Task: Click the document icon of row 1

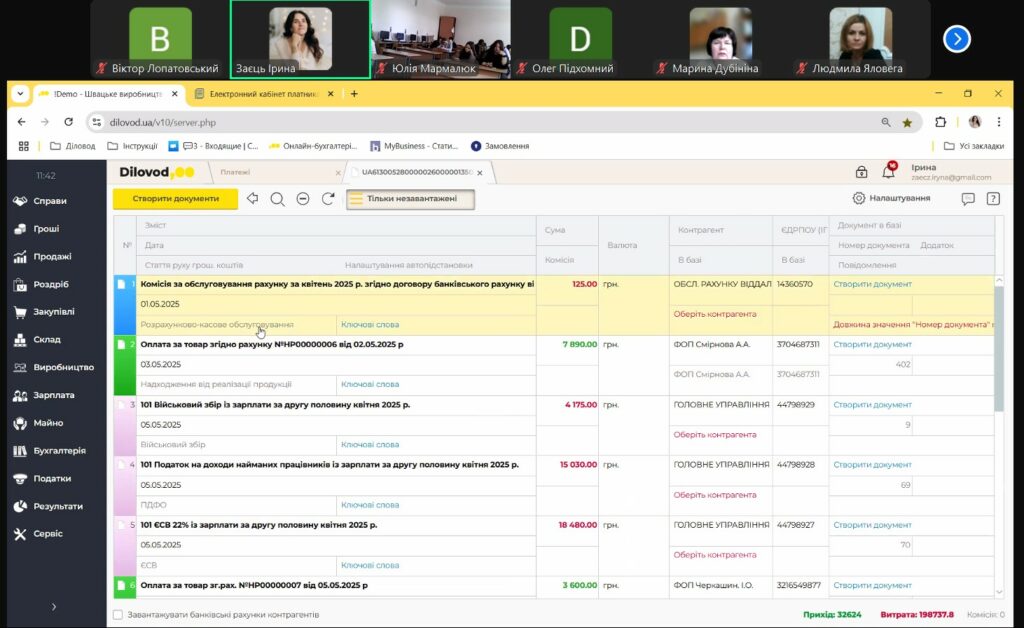Action: (121, 284)
